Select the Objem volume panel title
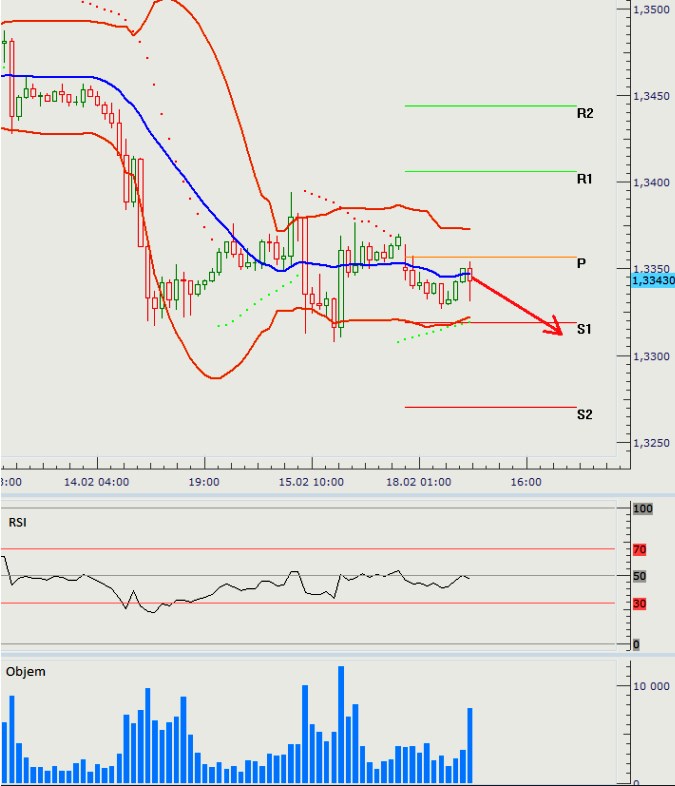Viewport: 675px width, 786px height. coord(26,672)
